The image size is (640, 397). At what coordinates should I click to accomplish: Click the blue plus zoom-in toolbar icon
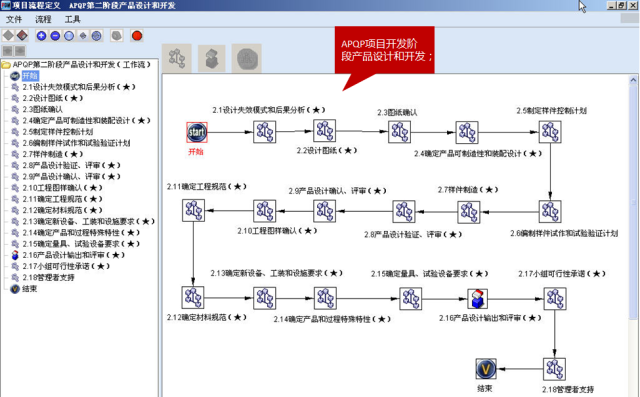pos(41,36)
